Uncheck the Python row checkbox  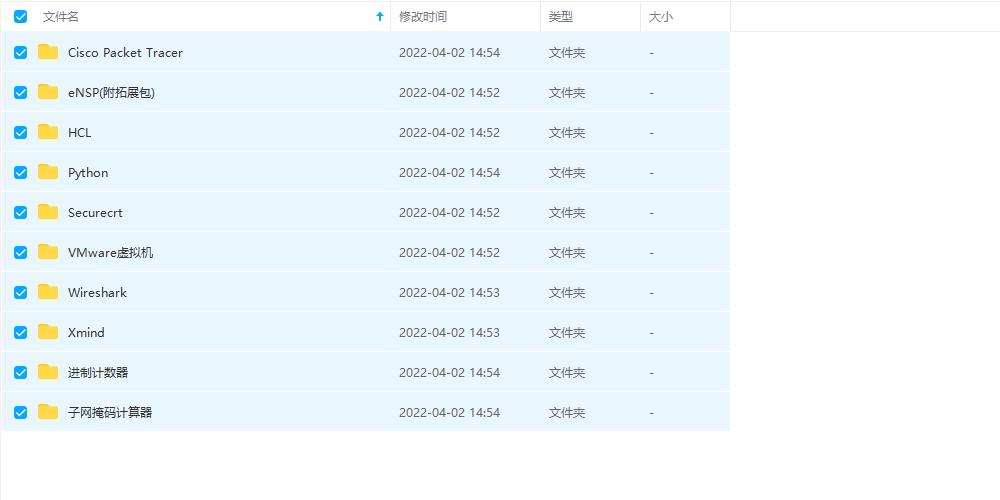[x=20, y=172]
